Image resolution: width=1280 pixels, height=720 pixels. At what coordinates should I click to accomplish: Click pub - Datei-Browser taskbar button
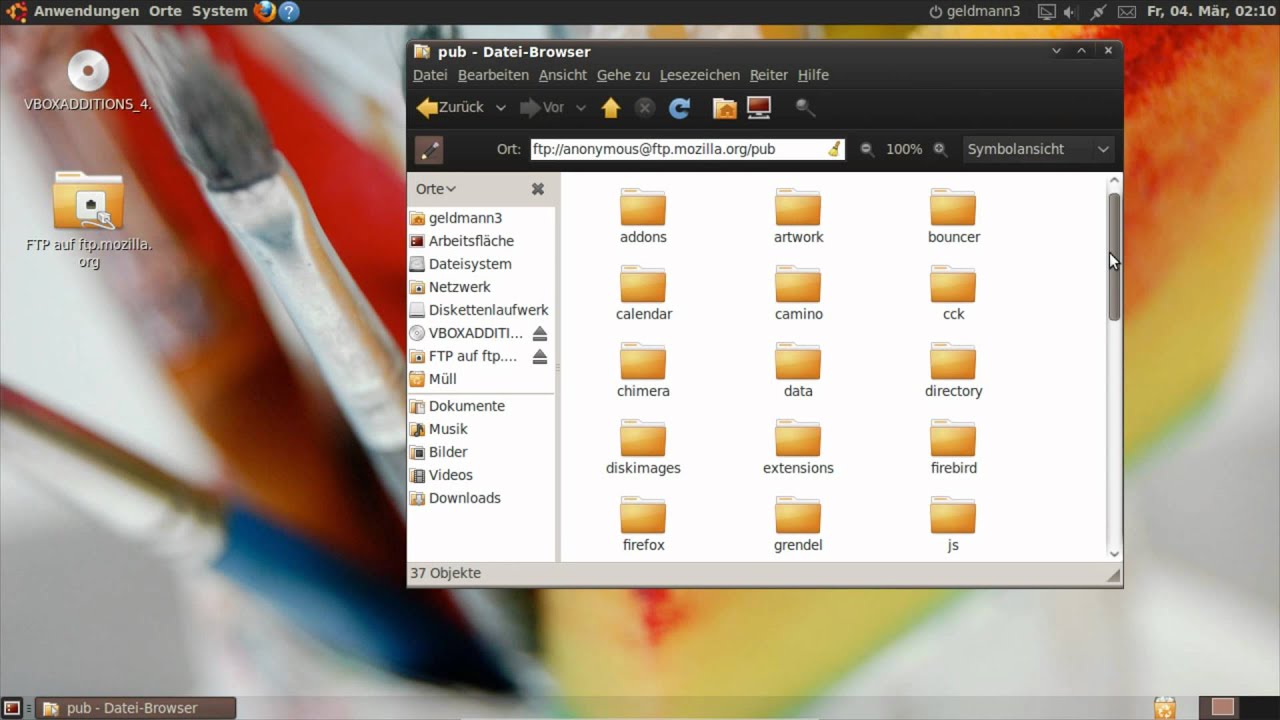pos(136,708)
